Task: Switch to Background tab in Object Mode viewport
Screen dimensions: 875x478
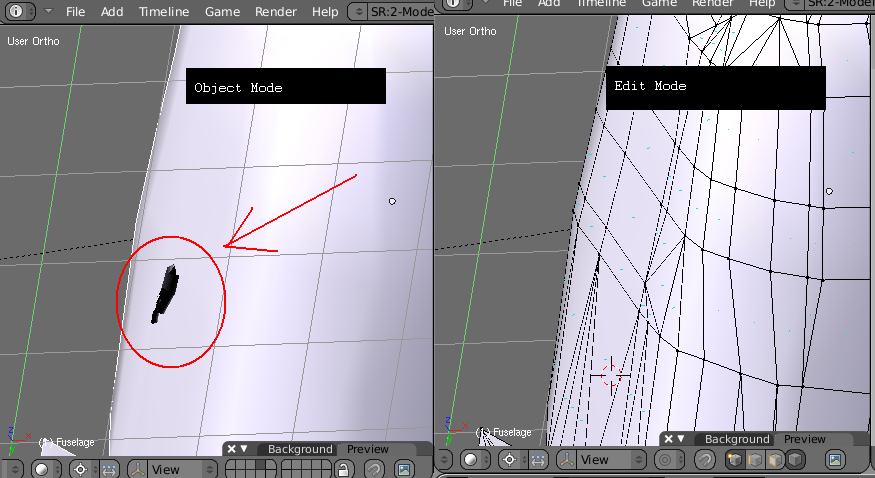Action: (300, 449)
